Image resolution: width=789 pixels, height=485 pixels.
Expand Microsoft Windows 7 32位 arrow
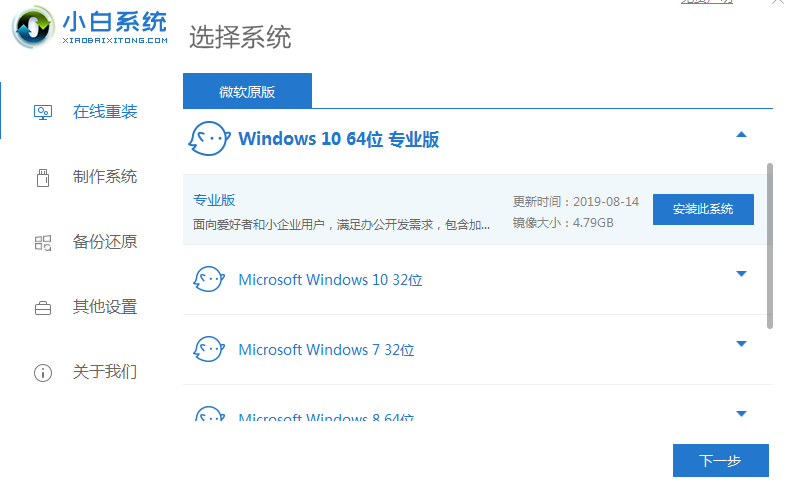pyautogui.click(x=741, y=344)
